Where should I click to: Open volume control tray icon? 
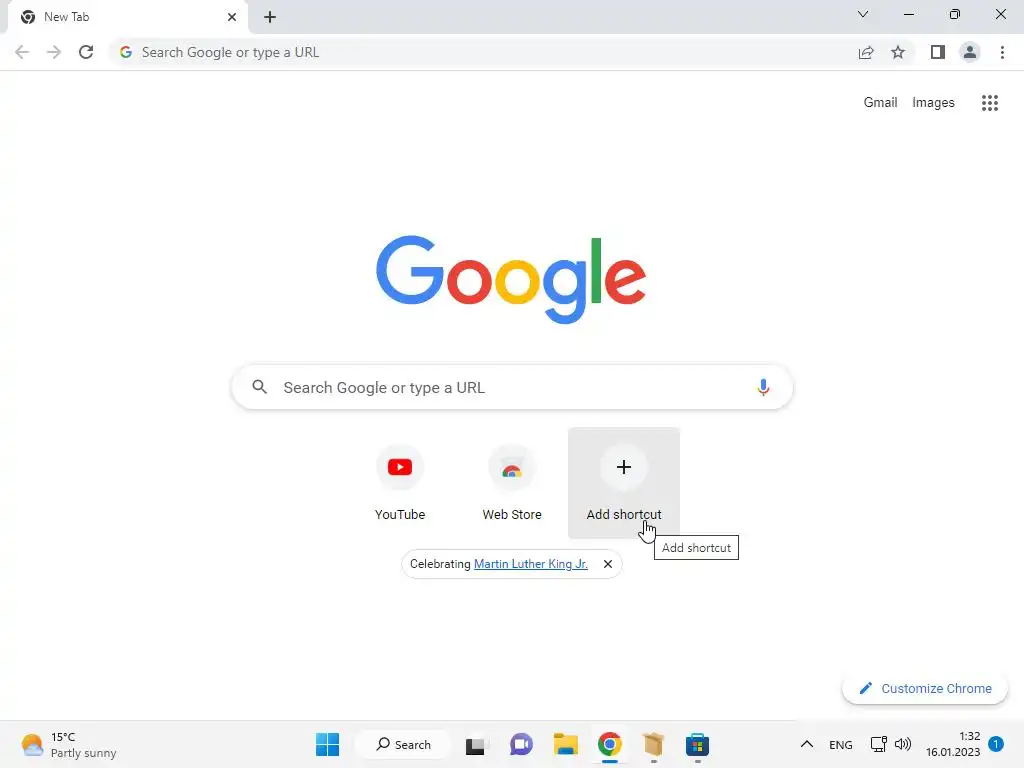coord(903,744)
